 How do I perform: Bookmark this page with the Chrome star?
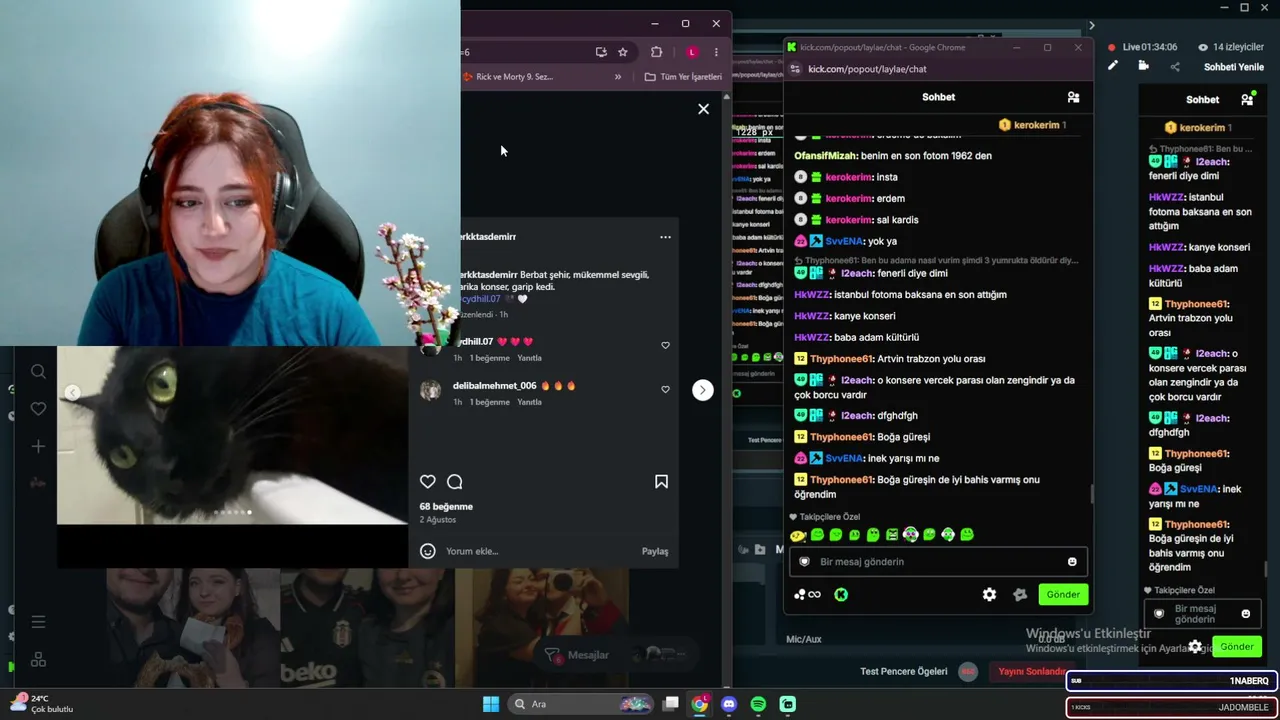point(623,52)
